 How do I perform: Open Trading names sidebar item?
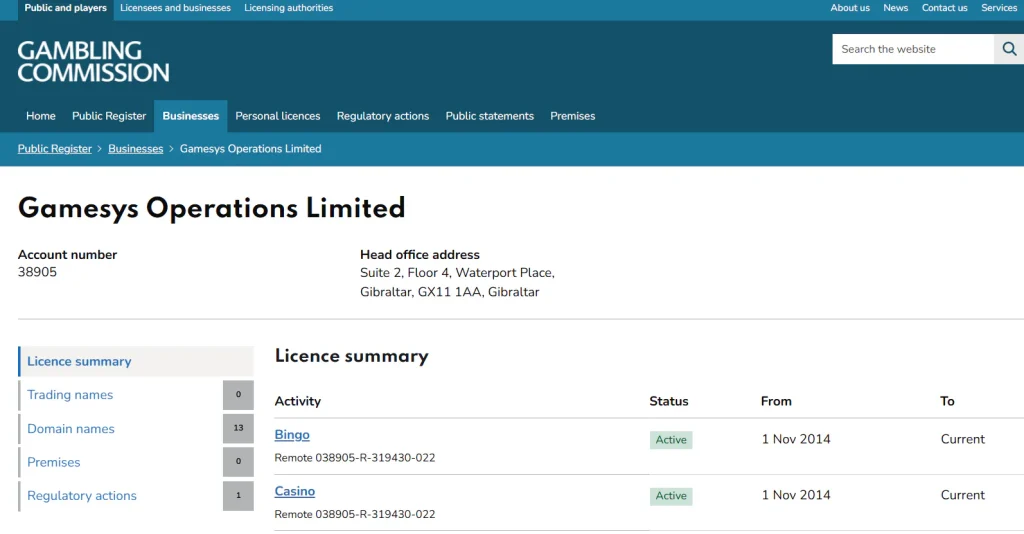[136, 395]
